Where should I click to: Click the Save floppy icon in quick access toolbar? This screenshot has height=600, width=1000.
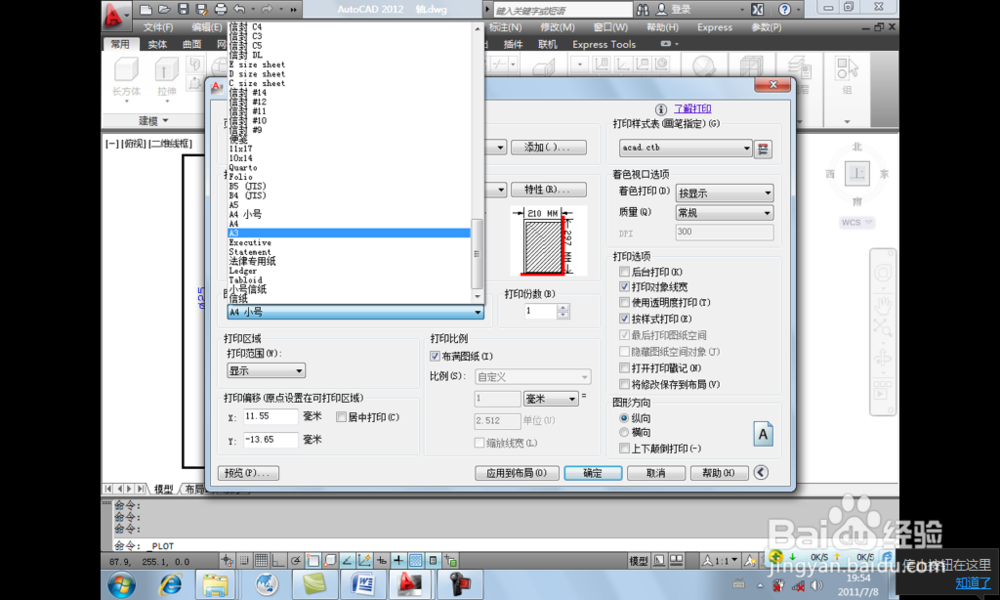[x=183, y=9]
